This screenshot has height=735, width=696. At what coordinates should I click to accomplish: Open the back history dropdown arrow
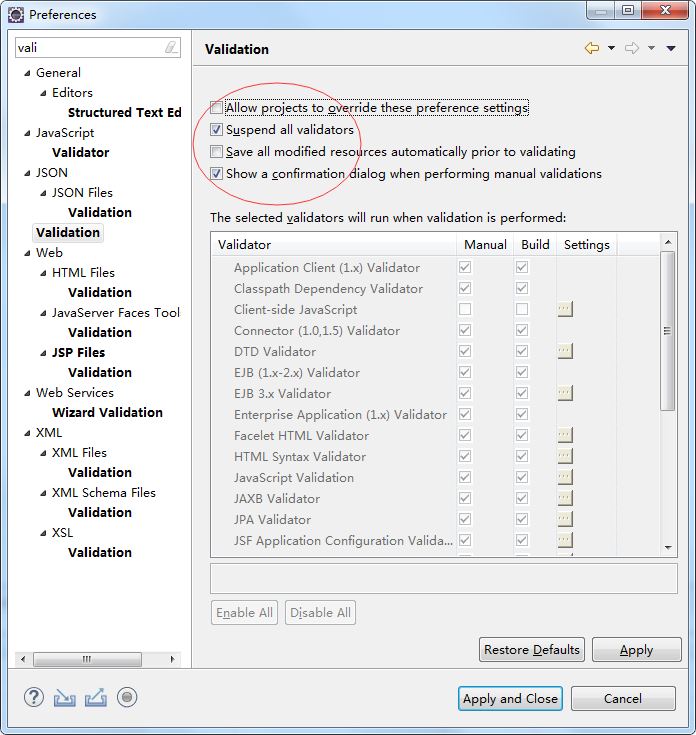[611, 48]
